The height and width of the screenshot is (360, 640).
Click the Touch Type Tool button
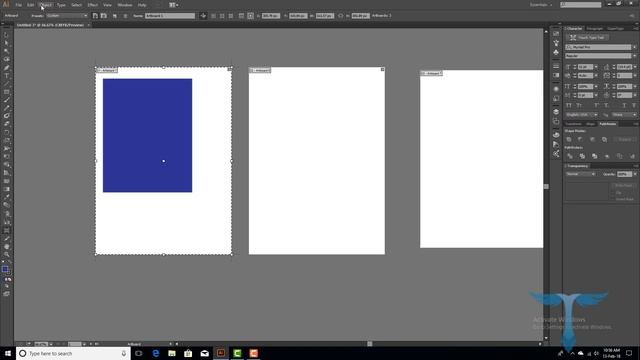pos(588,38)
